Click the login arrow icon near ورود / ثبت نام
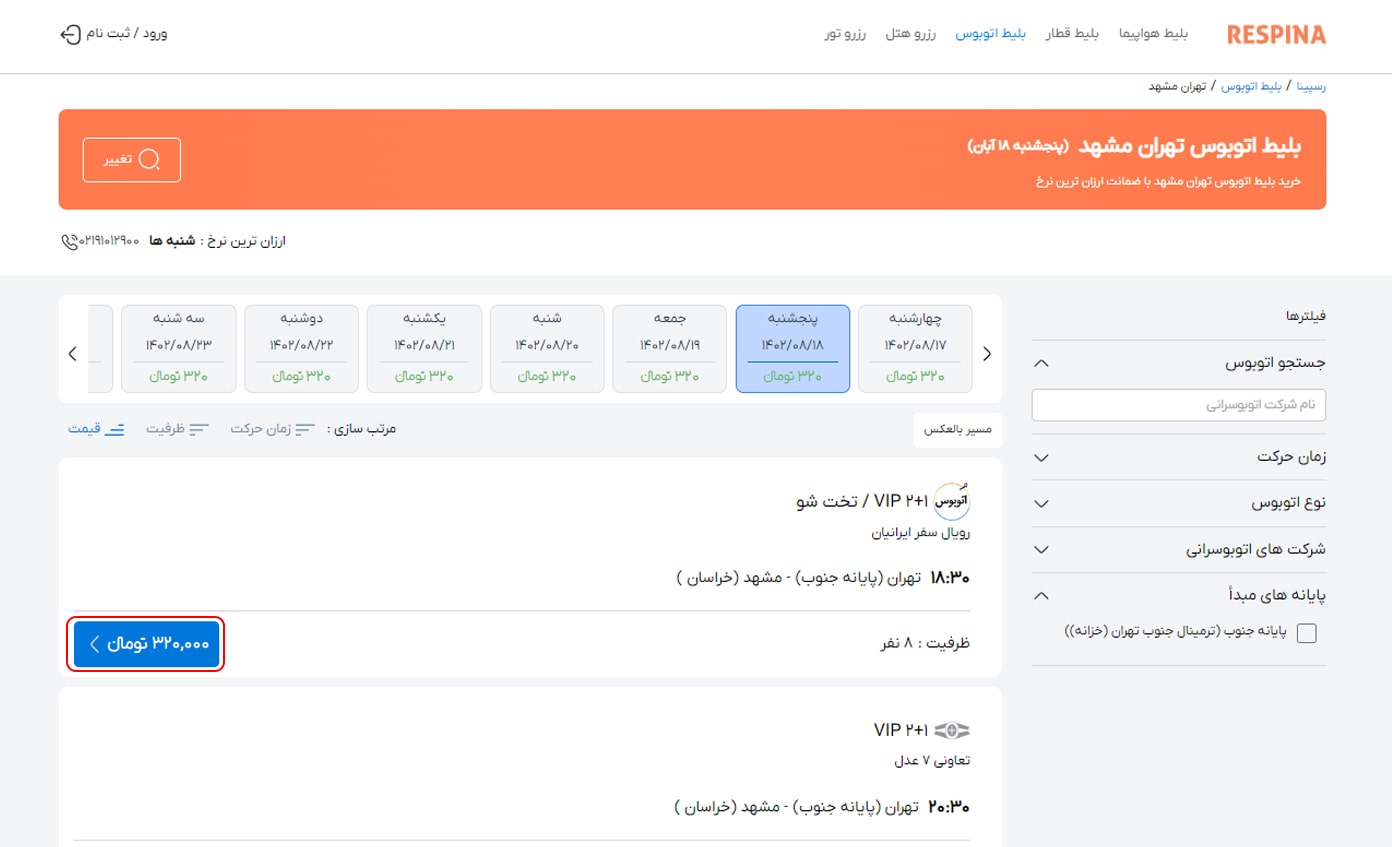This screenshot has width=1392, height=847. [70, 33]
